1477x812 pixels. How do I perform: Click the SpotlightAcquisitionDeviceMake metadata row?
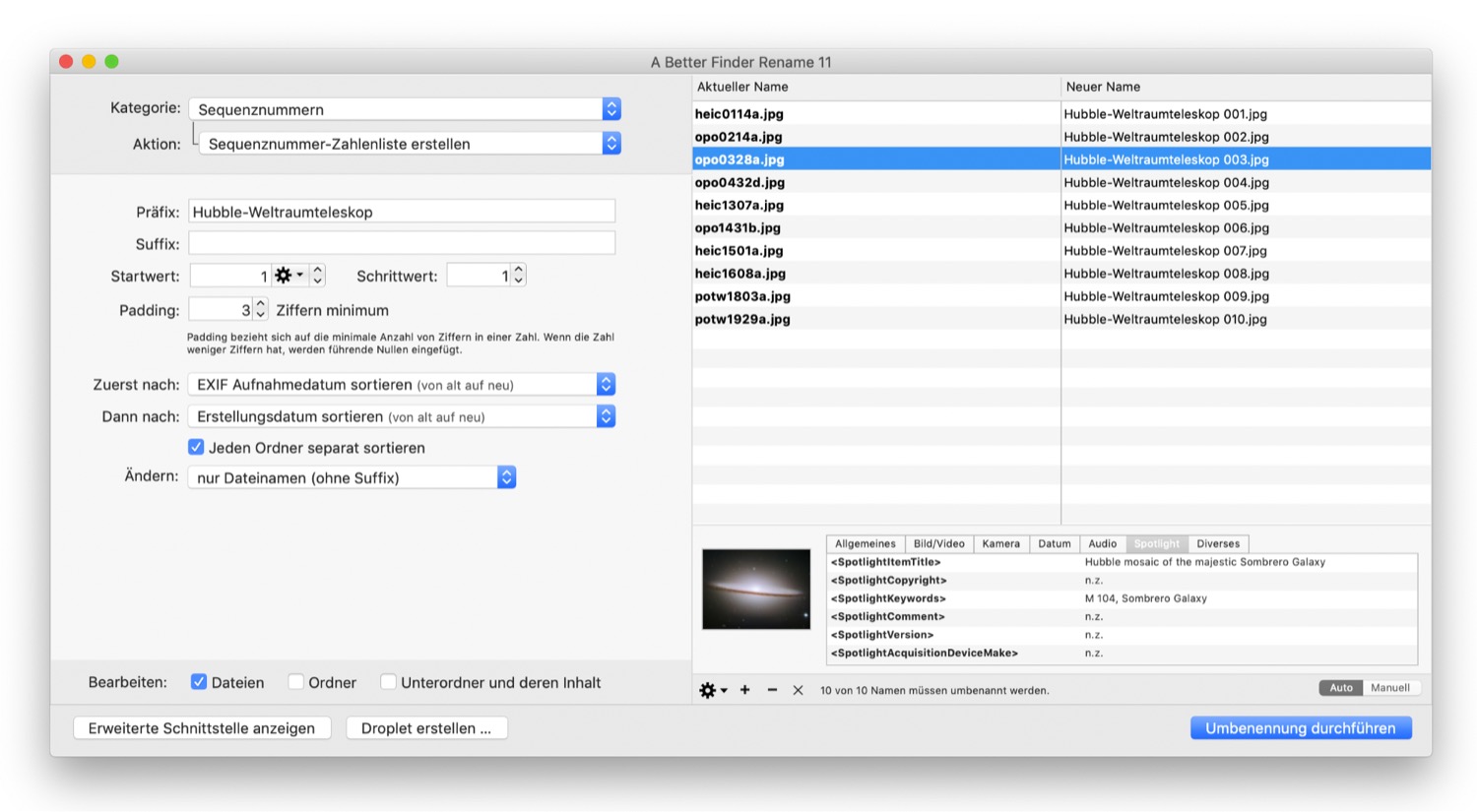point(1122,653)
